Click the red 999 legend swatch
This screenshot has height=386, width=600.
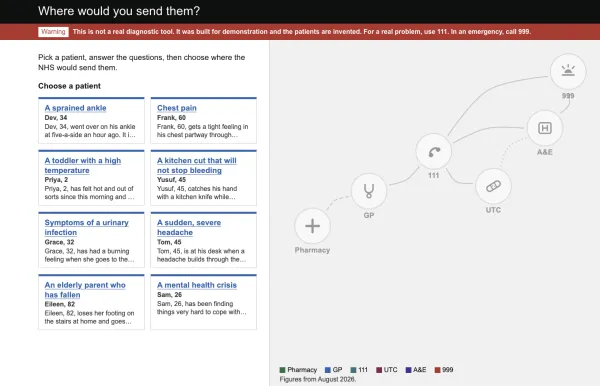tap(437, 370)
